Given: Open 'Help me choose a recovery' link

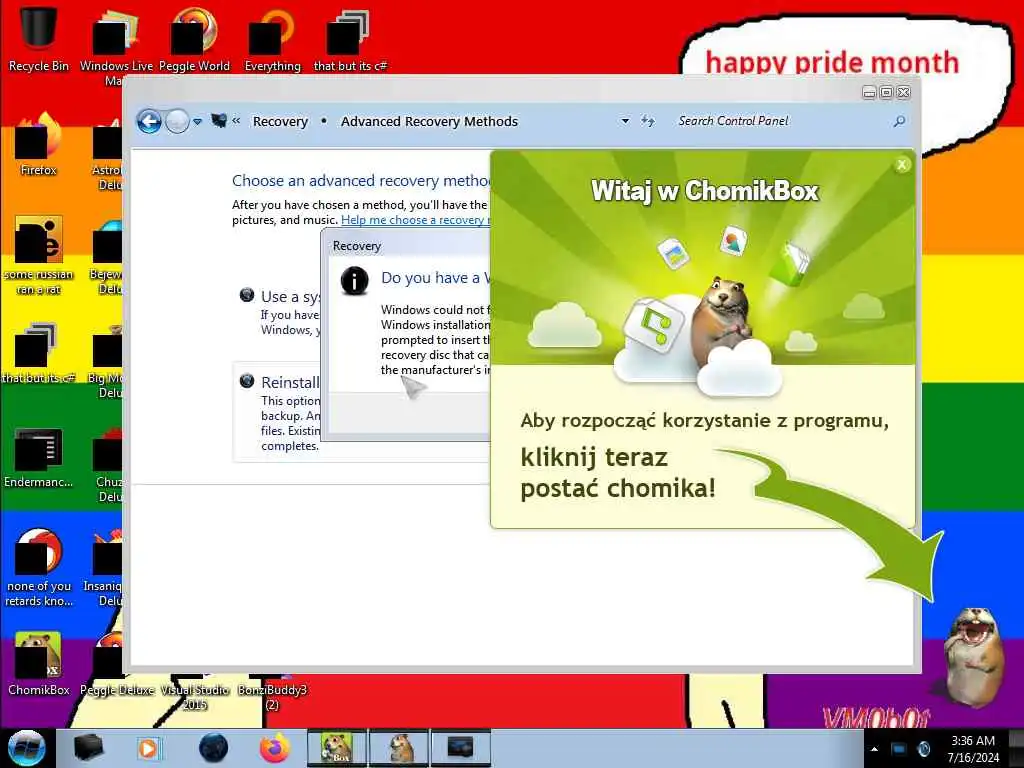Looking at the screenshot, I should tap(414, 220).
